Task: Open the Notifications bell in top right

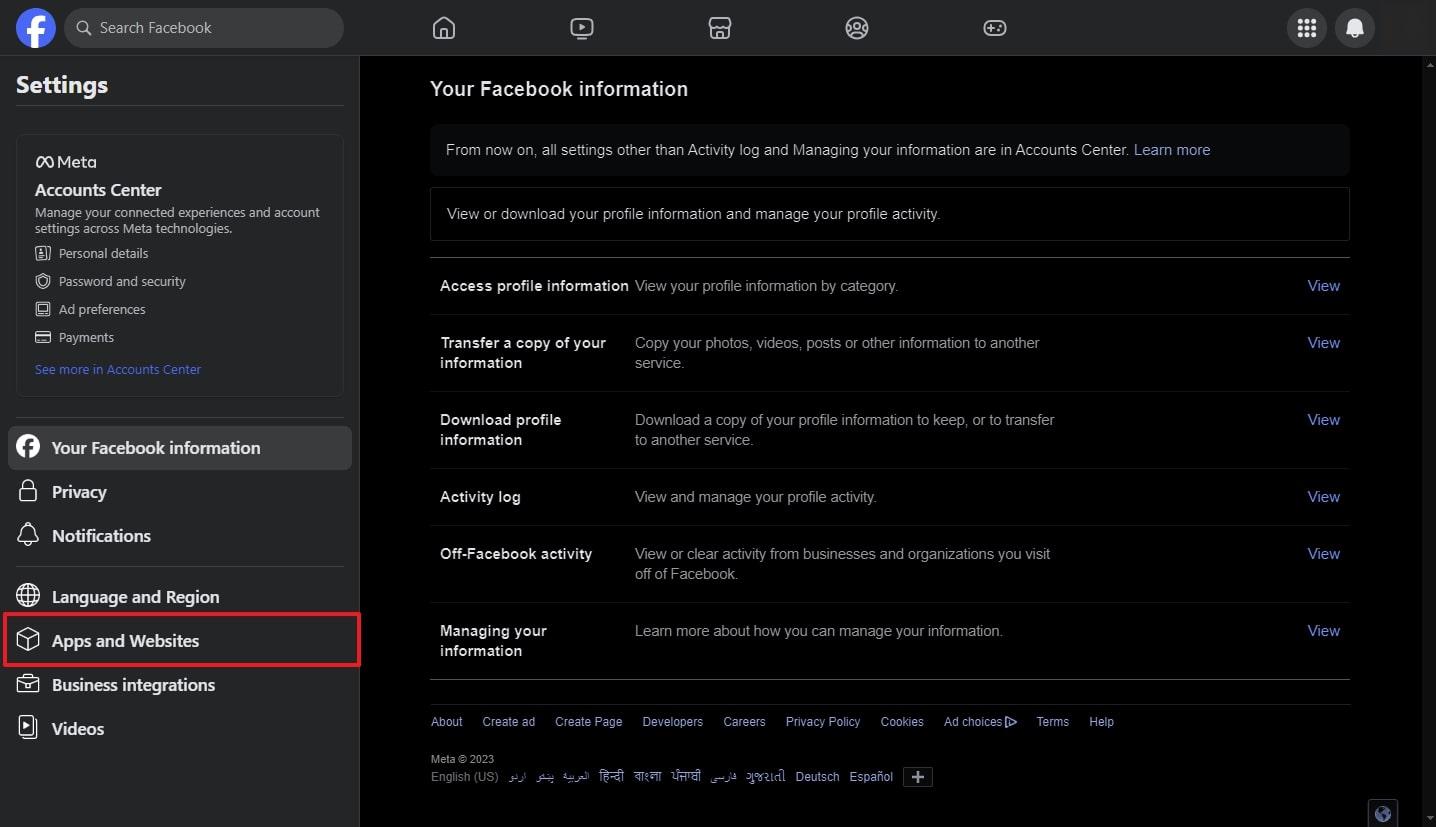Action: tap(1355, 28)
